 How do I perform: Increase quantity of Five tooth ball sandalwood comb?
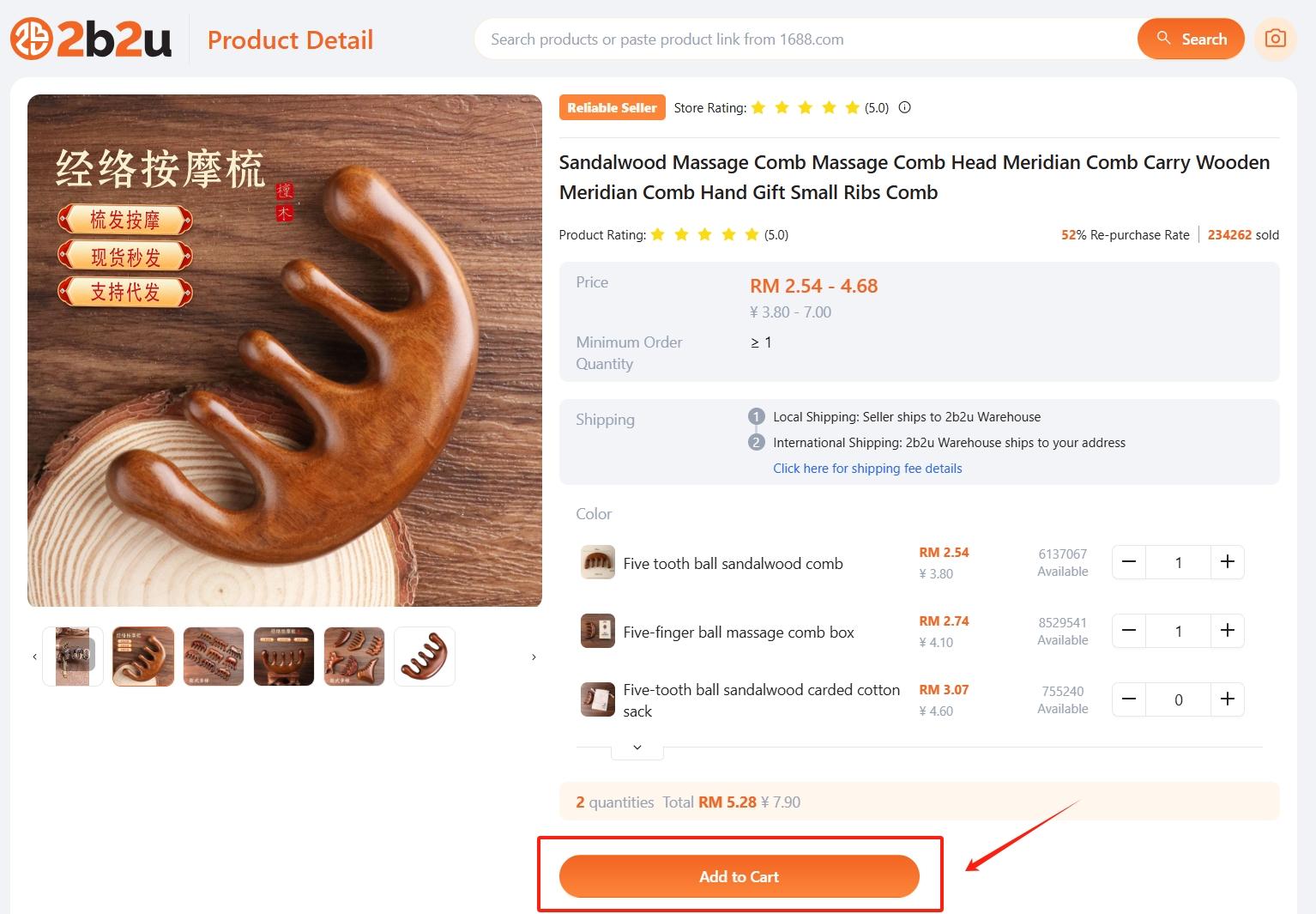(1227, 562)
